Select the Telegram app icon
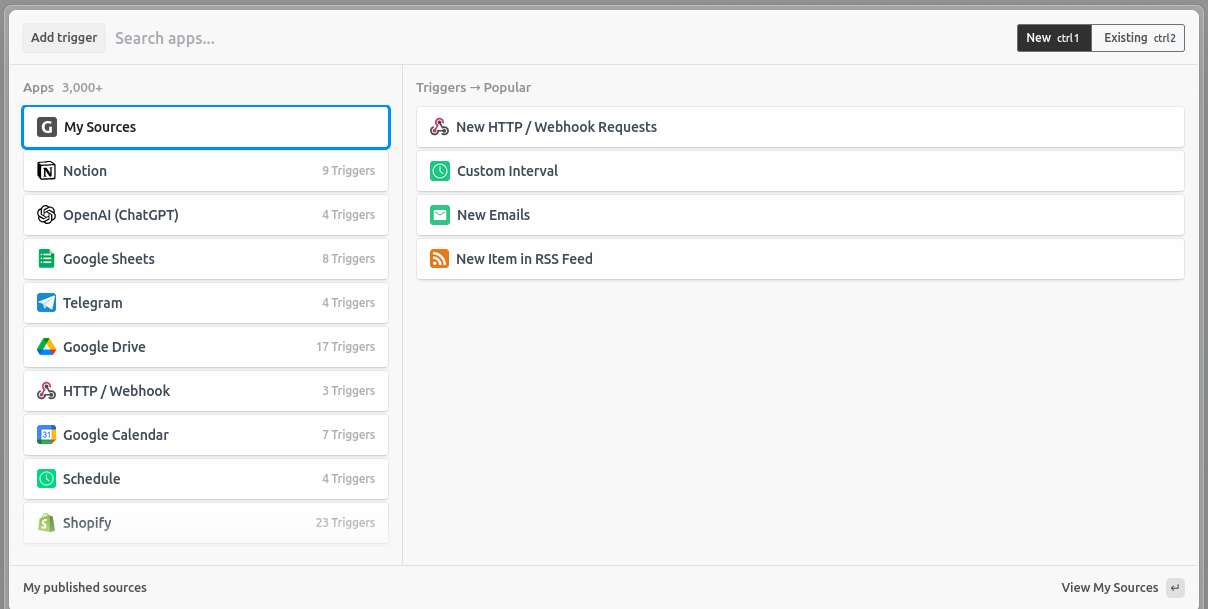Image resolution: width=1208 pixels, height=609 pixels. (46, 302)
